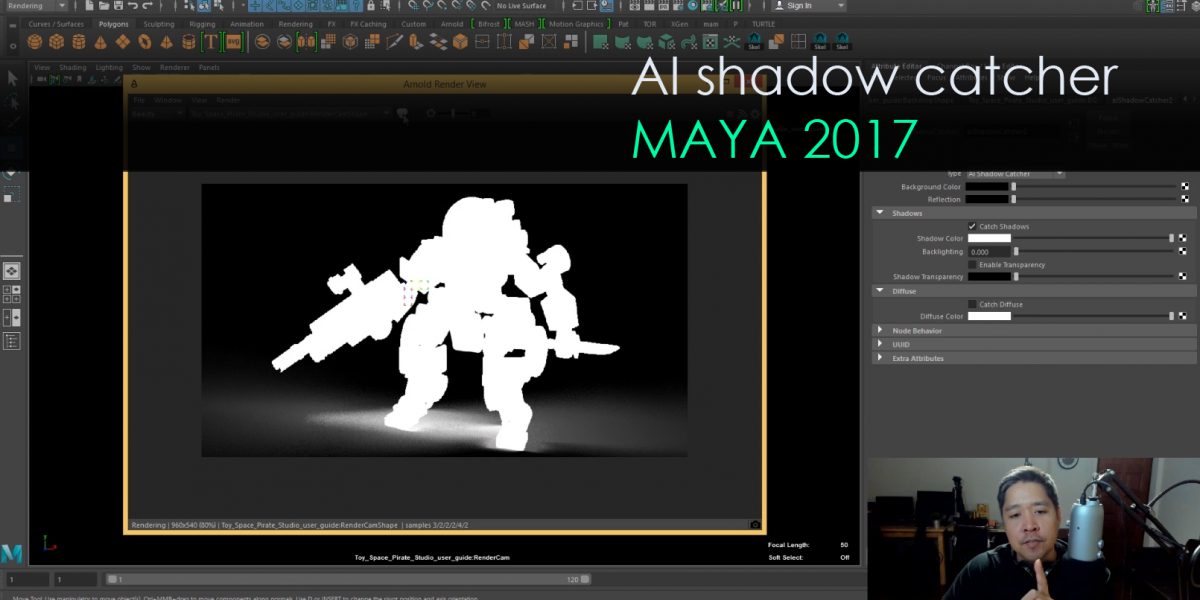Click the SVG import shelf icon
Viewport: 1200px width, 600px height.
[x=232, y=42]
